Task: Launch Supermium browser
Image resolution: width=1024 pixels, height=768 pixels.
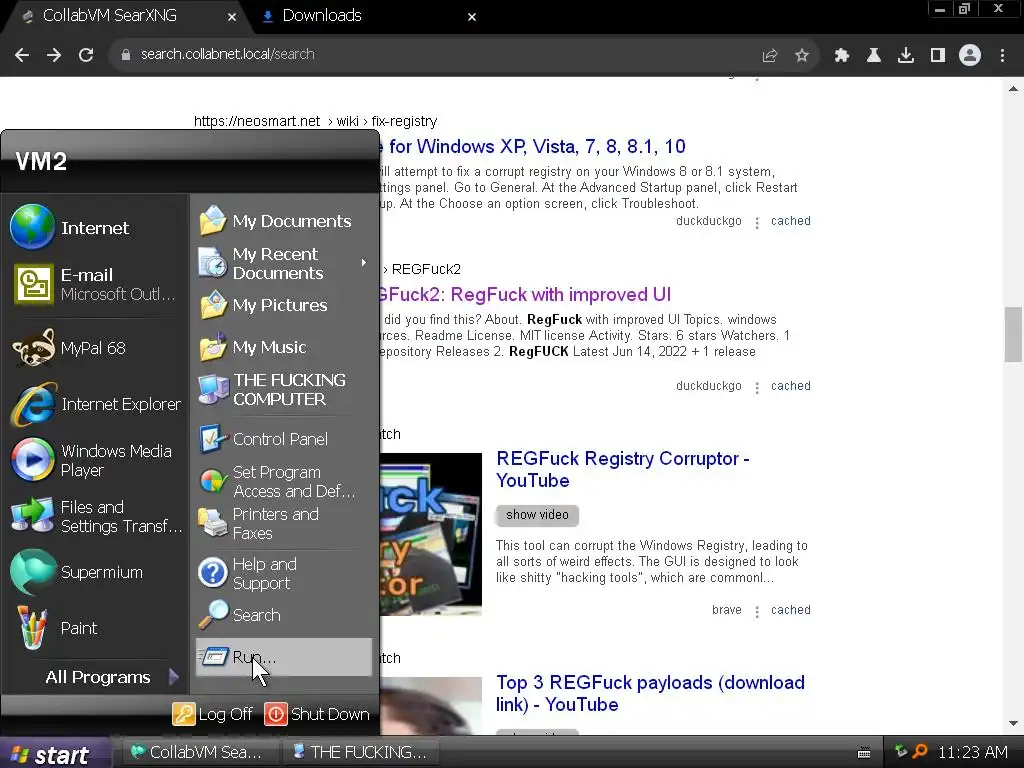Action: coord(95,572)
